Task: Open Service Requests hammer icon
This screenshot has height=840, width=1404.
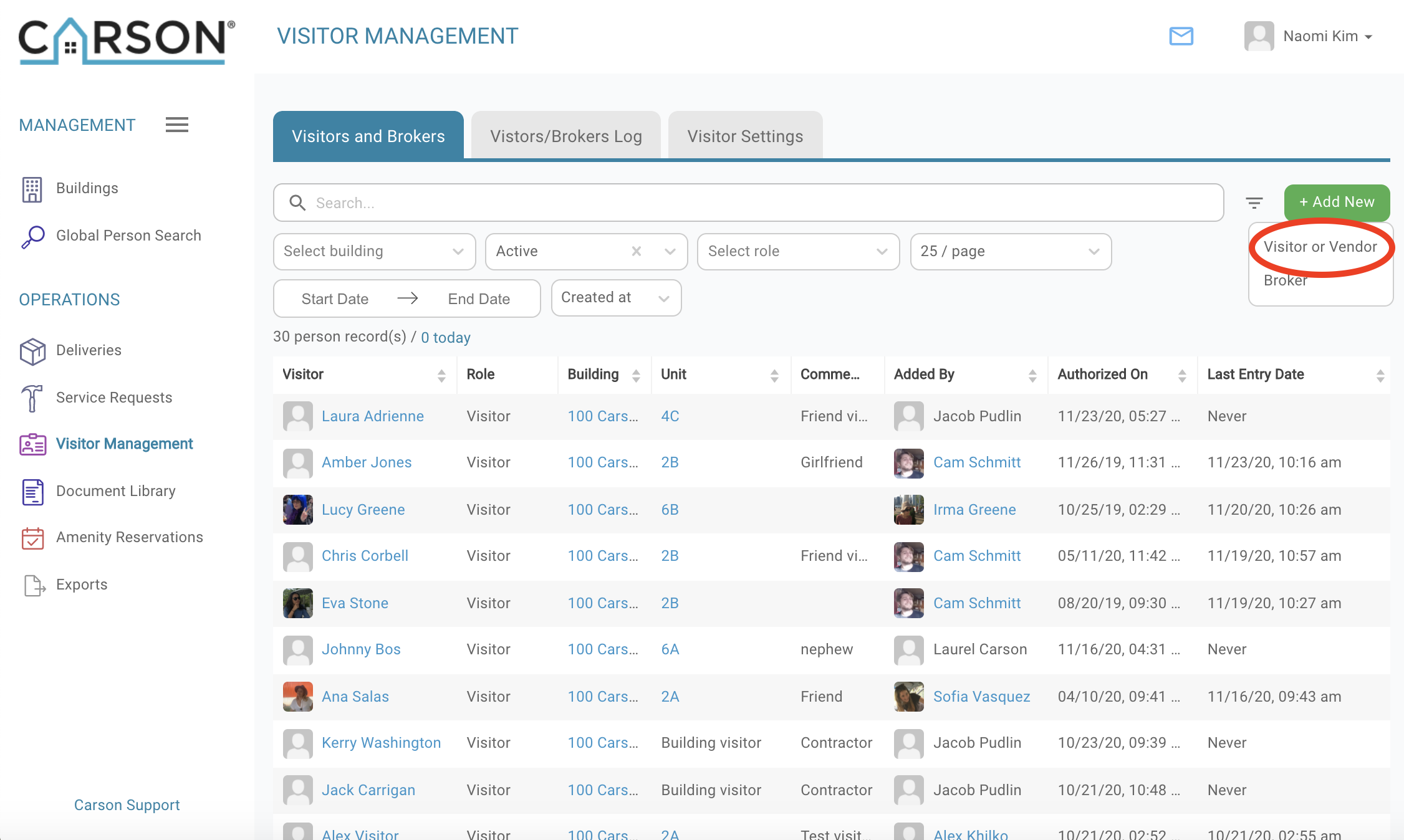Action: click(x=33, y=398)
